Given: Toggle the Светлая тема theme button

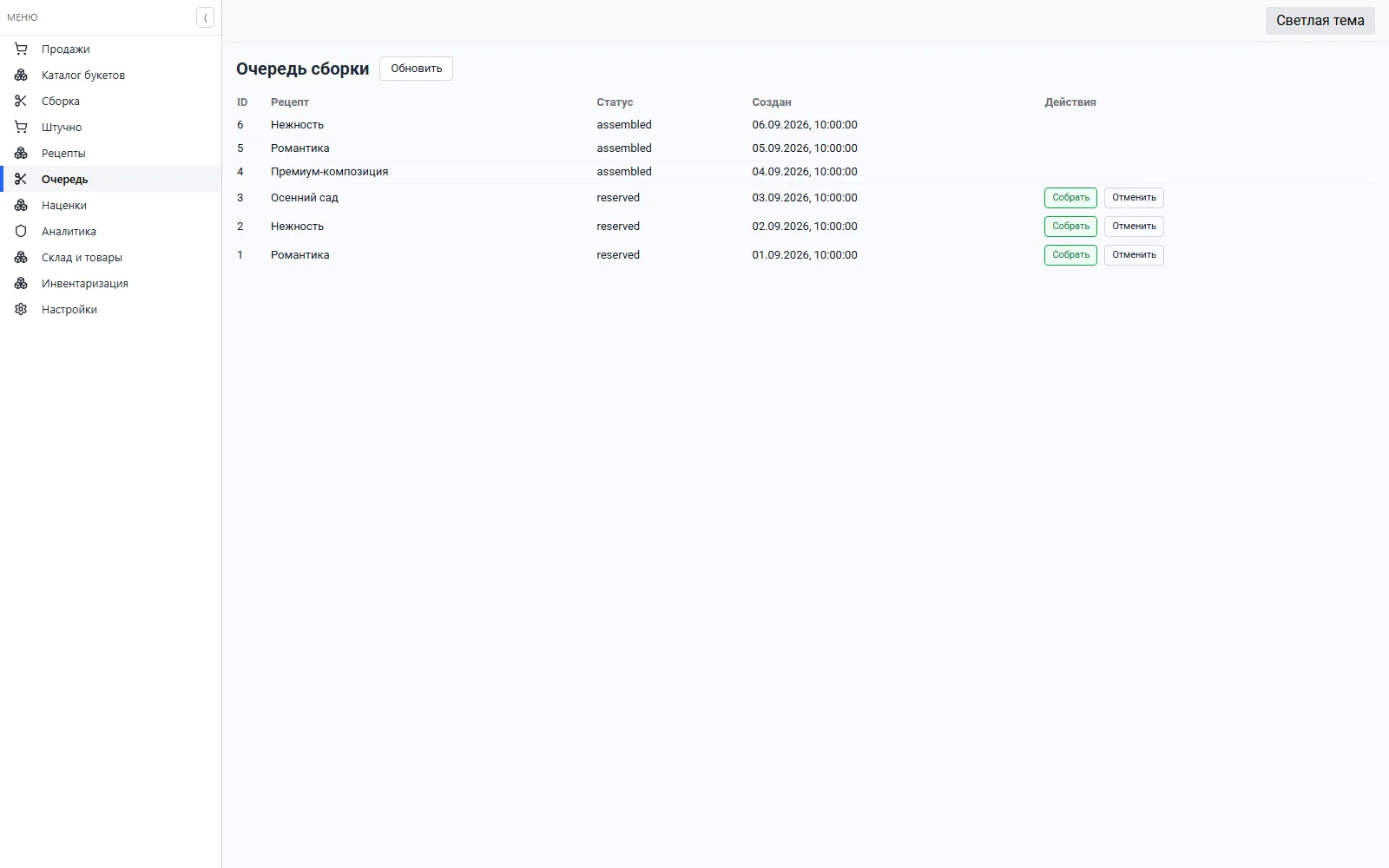Looking at the screenshot, I should coord(1320,21).
